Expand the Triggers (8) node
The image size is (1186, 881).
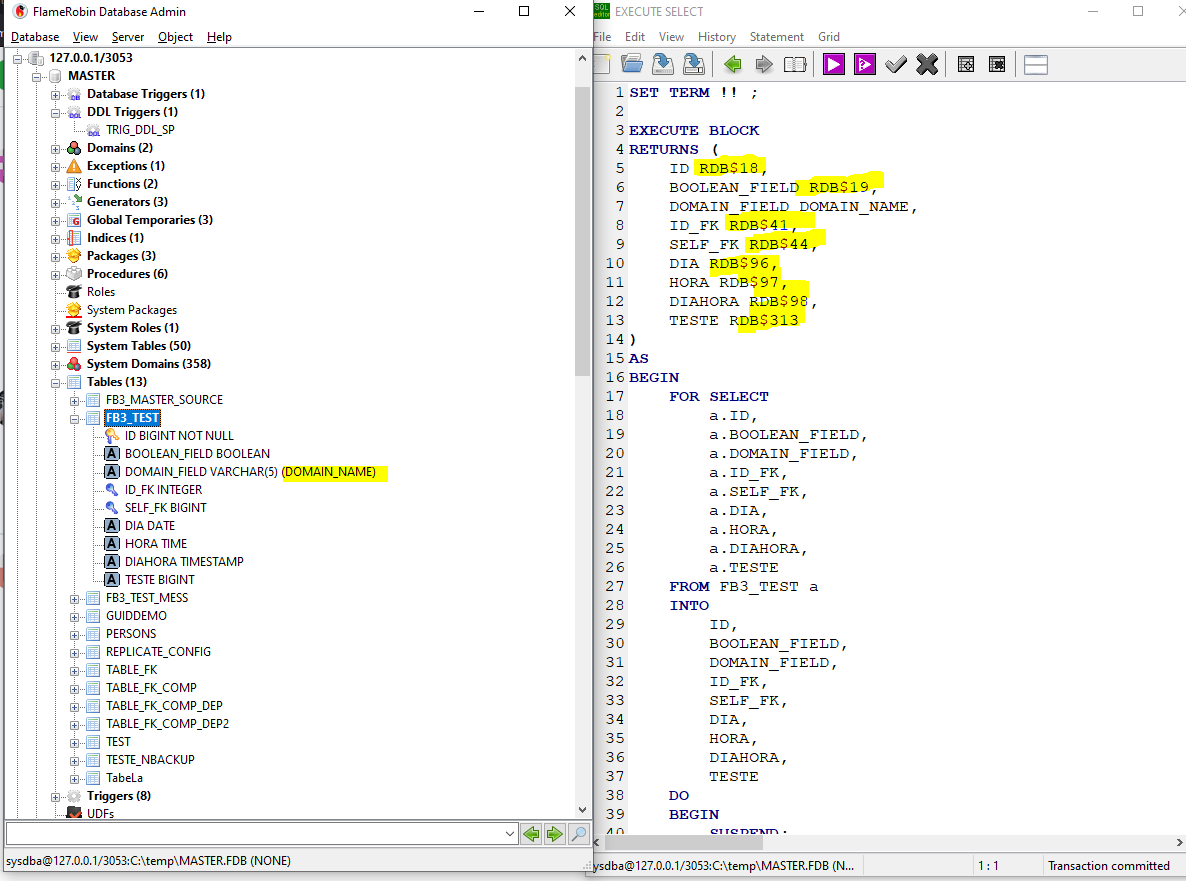pos(55,796)
